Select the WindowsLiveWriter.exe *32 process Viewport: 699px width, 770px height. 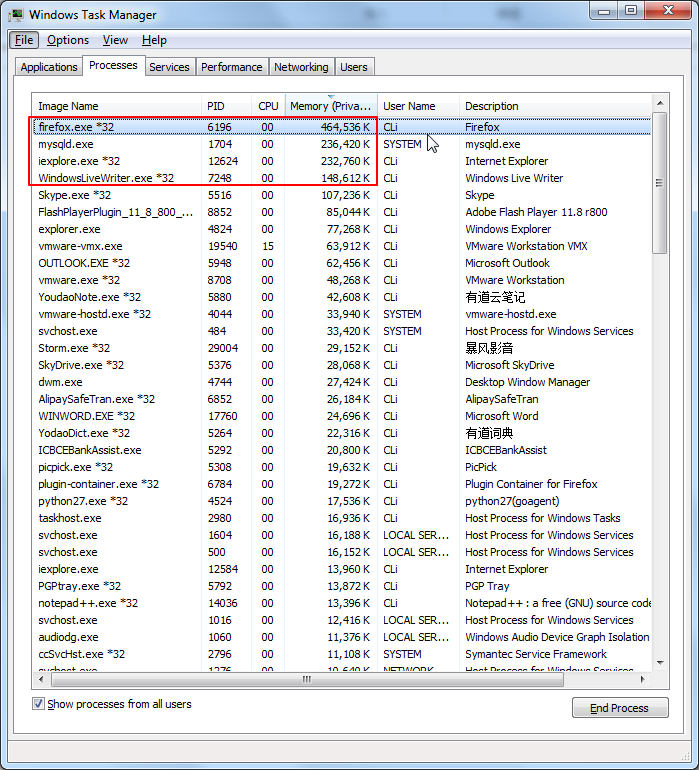tap(342, 178)
